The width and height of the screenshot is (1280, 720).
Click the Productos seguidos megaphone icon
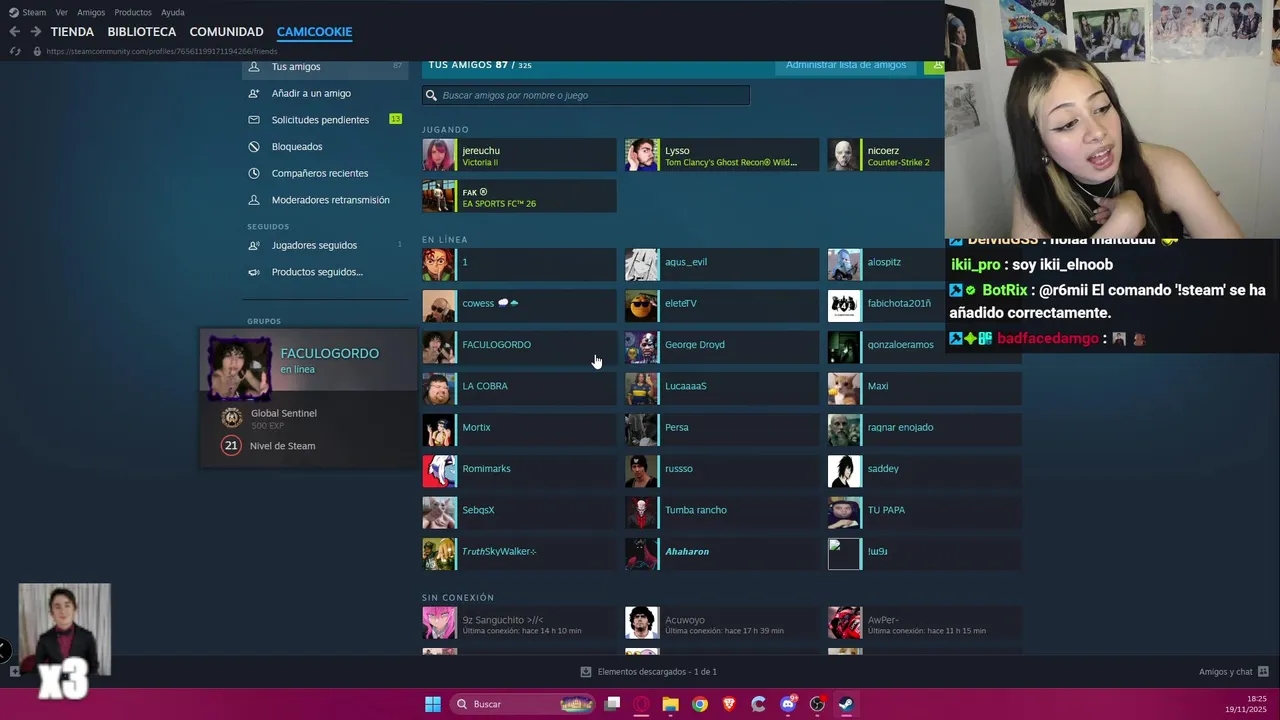[x=253, y=272]
